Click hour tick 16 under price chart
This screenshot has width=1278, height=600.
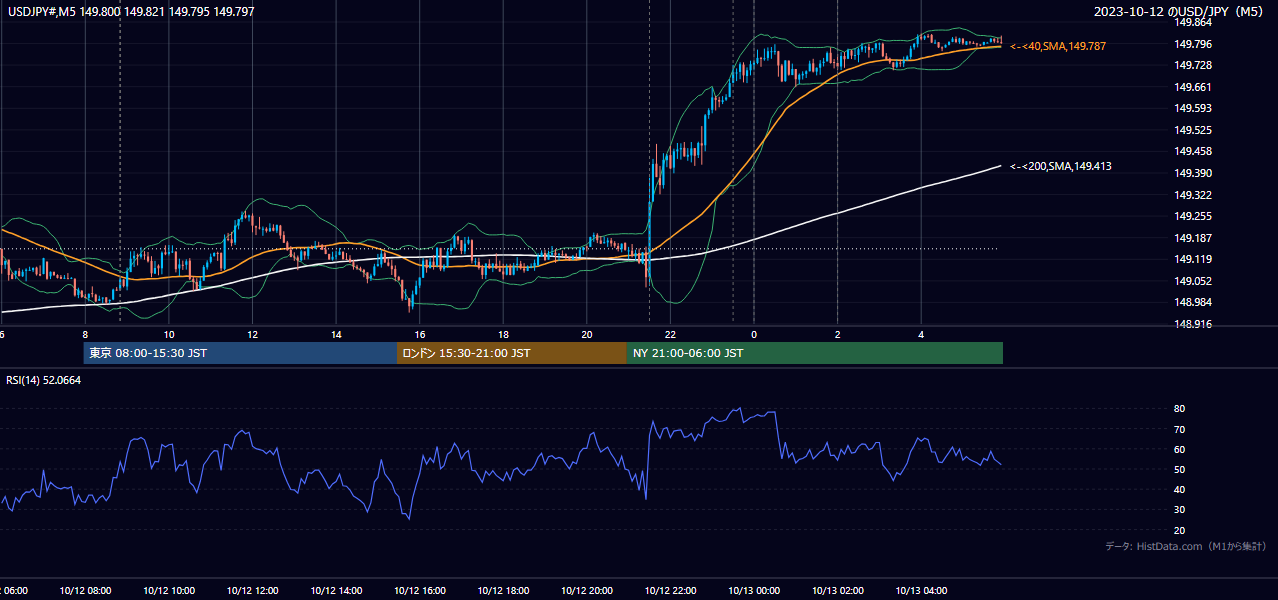[419, 335]
